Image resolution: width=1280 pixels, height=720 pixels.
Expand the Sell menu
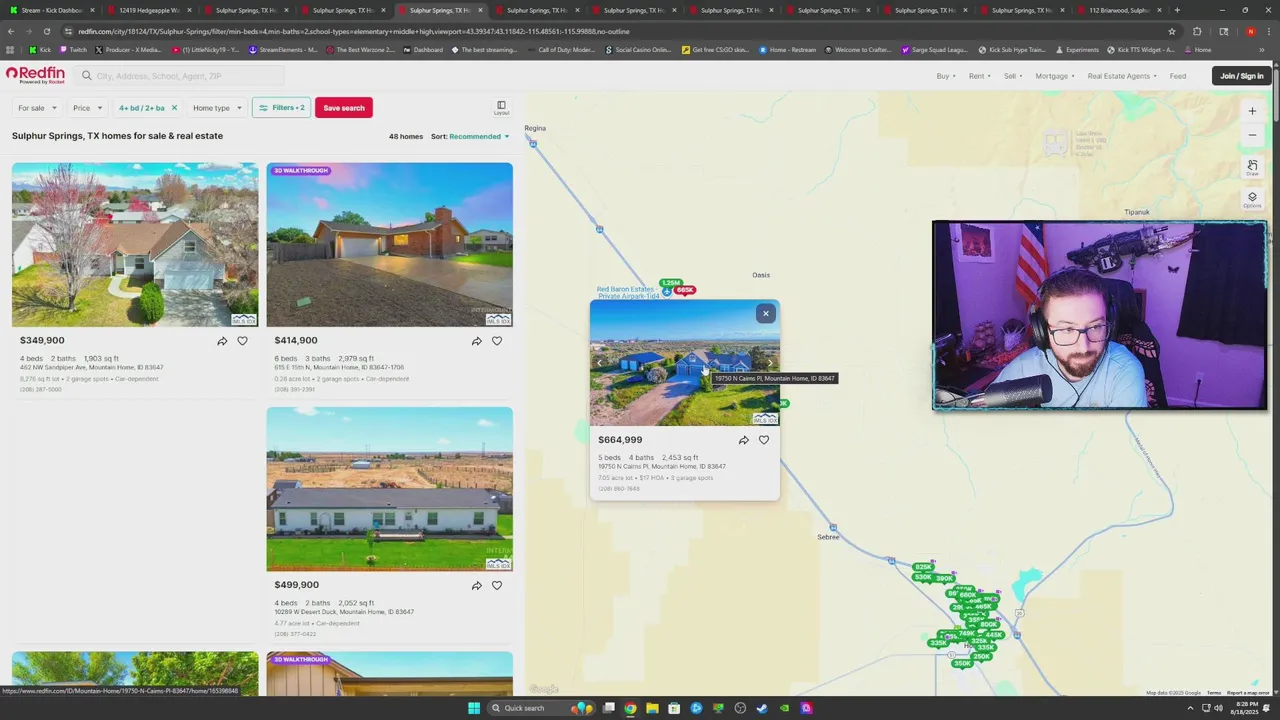[1013, 76]
